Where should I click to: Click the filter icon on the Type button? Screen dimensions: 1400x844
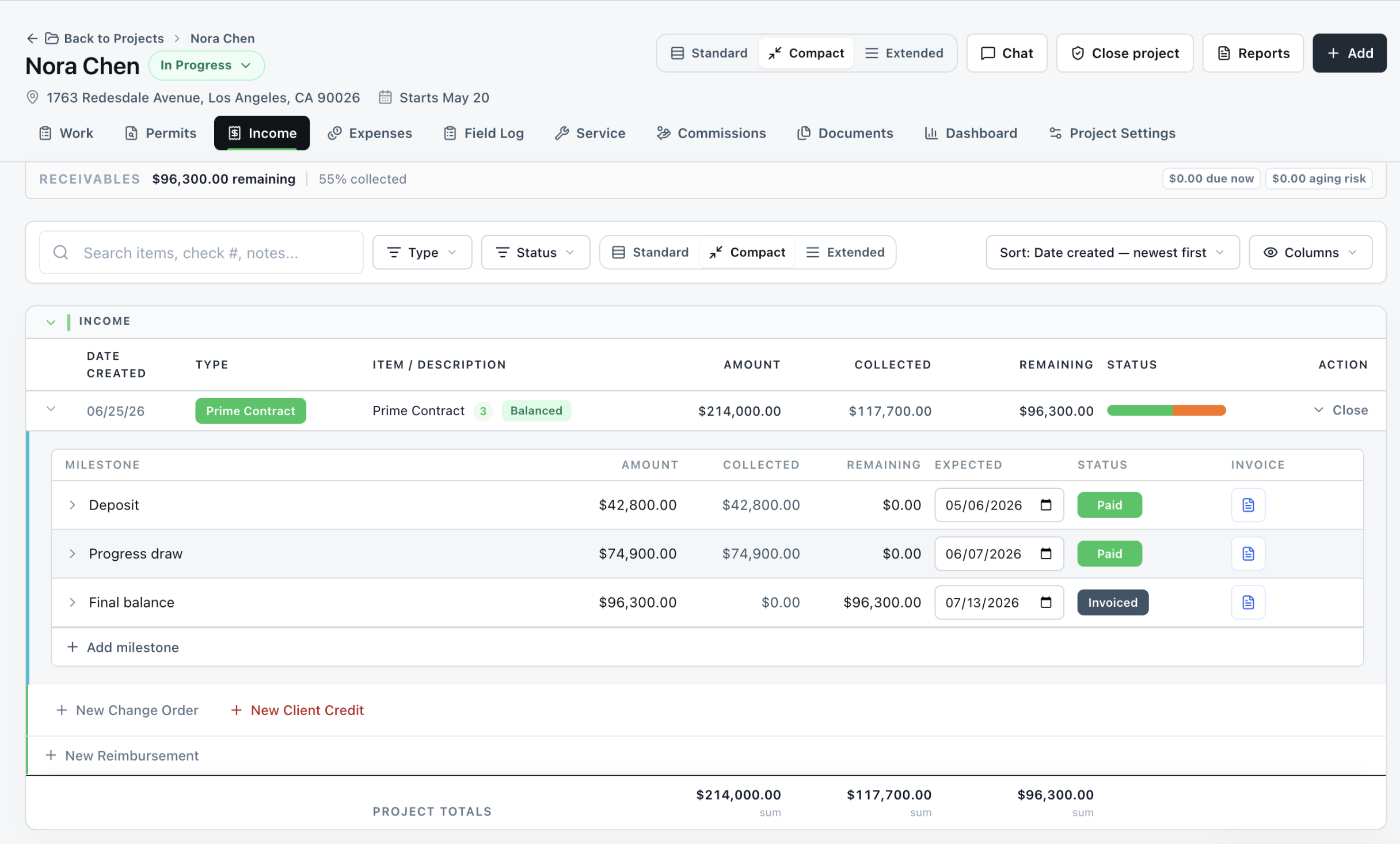[394, 252]
